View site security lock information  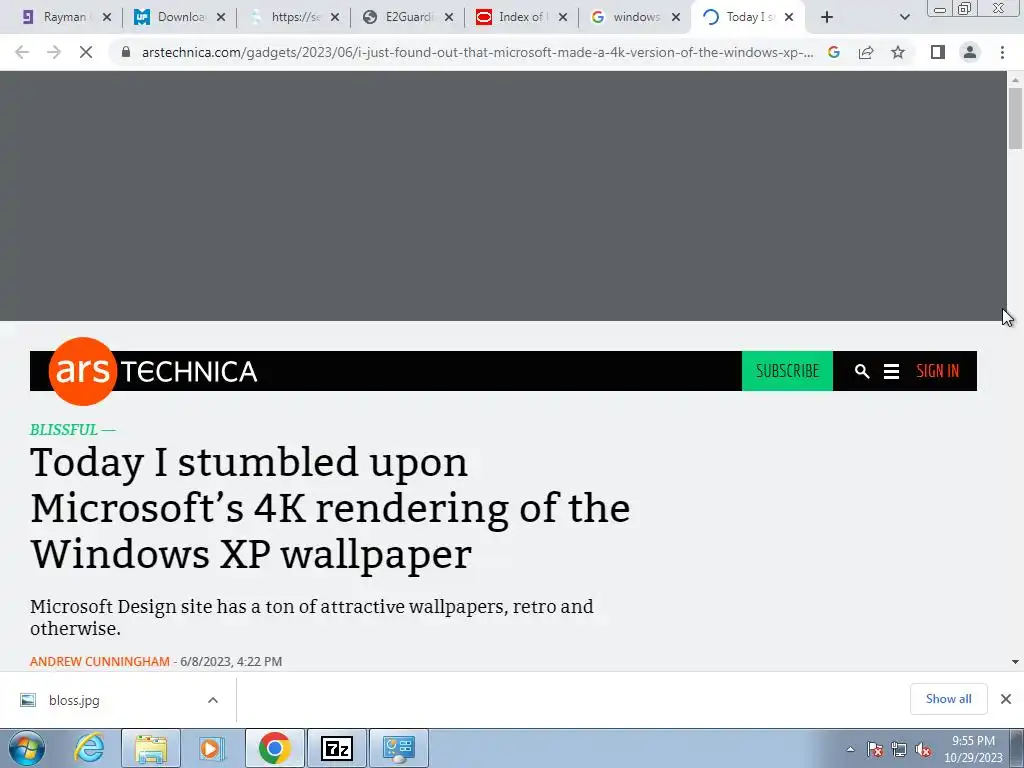(126, 52)
